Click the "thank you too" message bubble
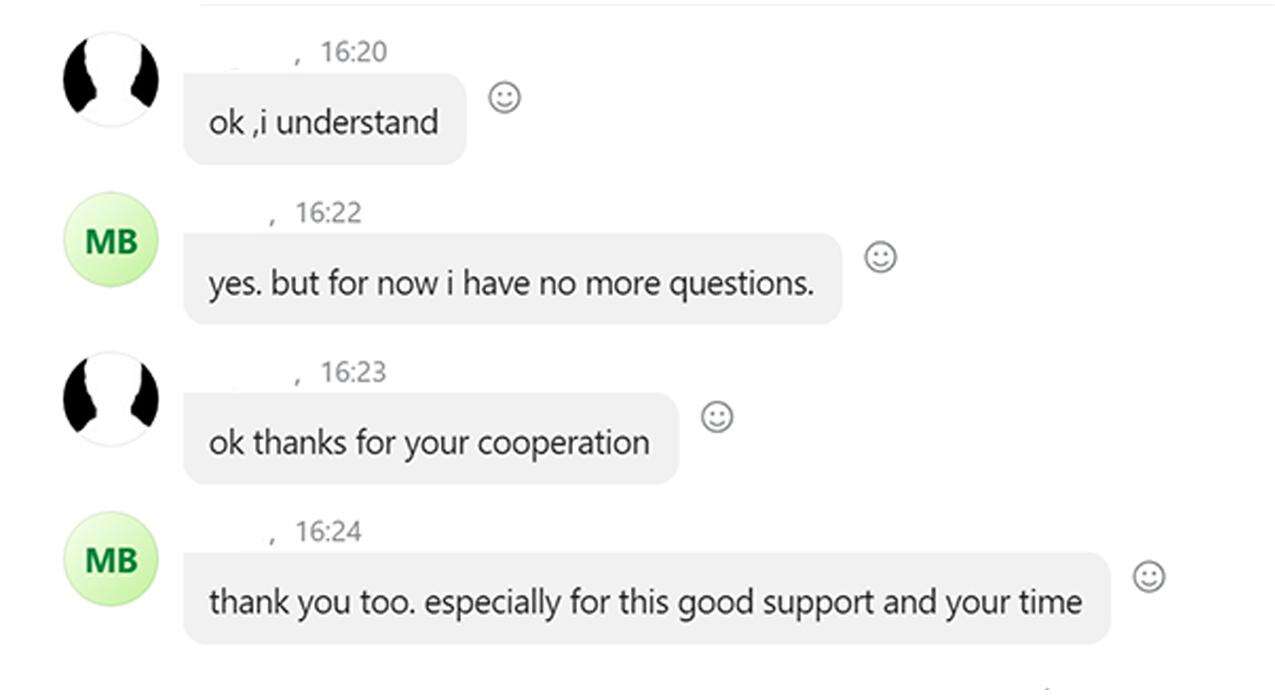Screen dimensions: 1275x697 645,602
